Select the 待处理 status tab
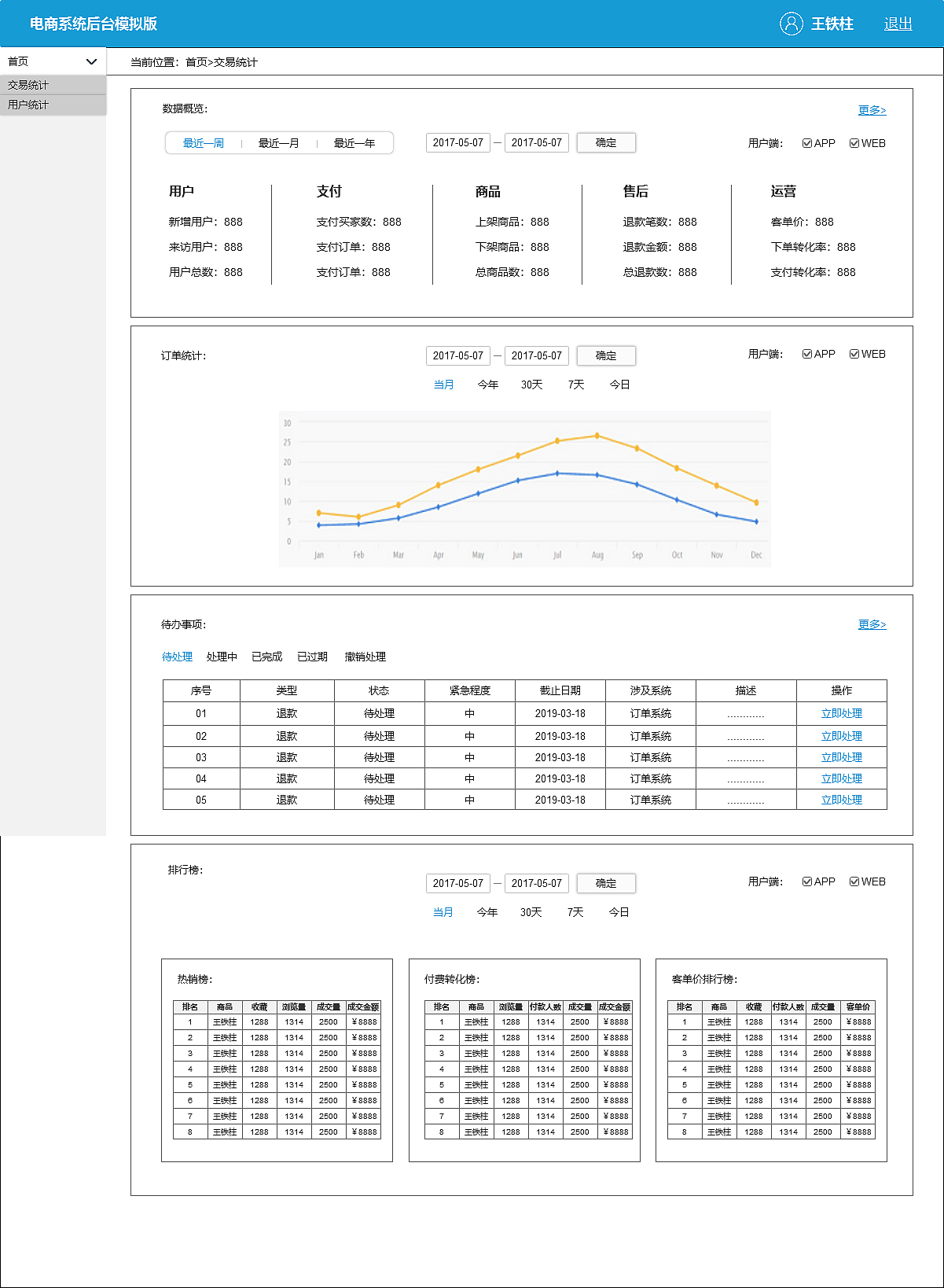Viewport: 944px width, 1288px height. coord(177,657)
